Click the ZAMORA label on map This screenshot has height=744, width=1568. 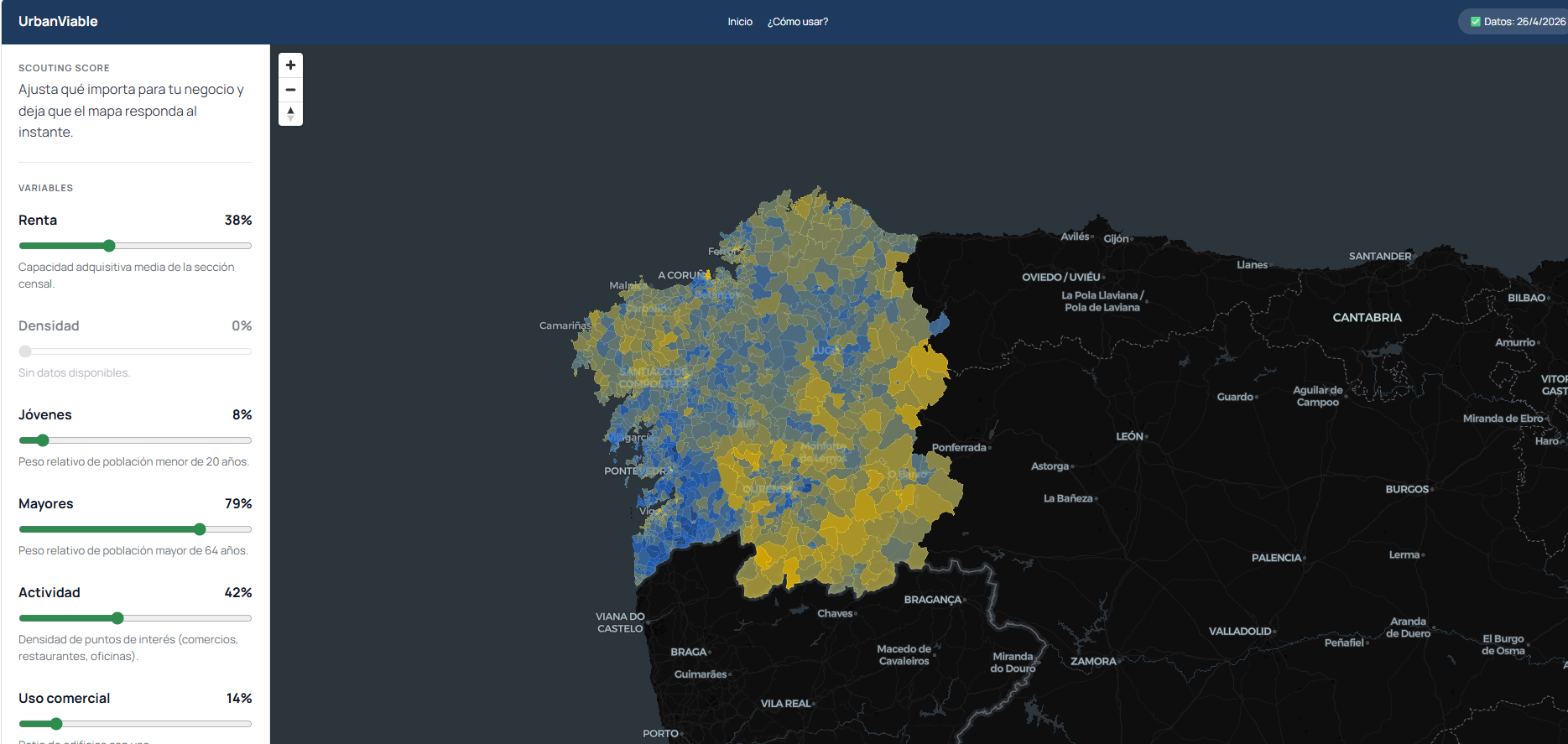1093,661
